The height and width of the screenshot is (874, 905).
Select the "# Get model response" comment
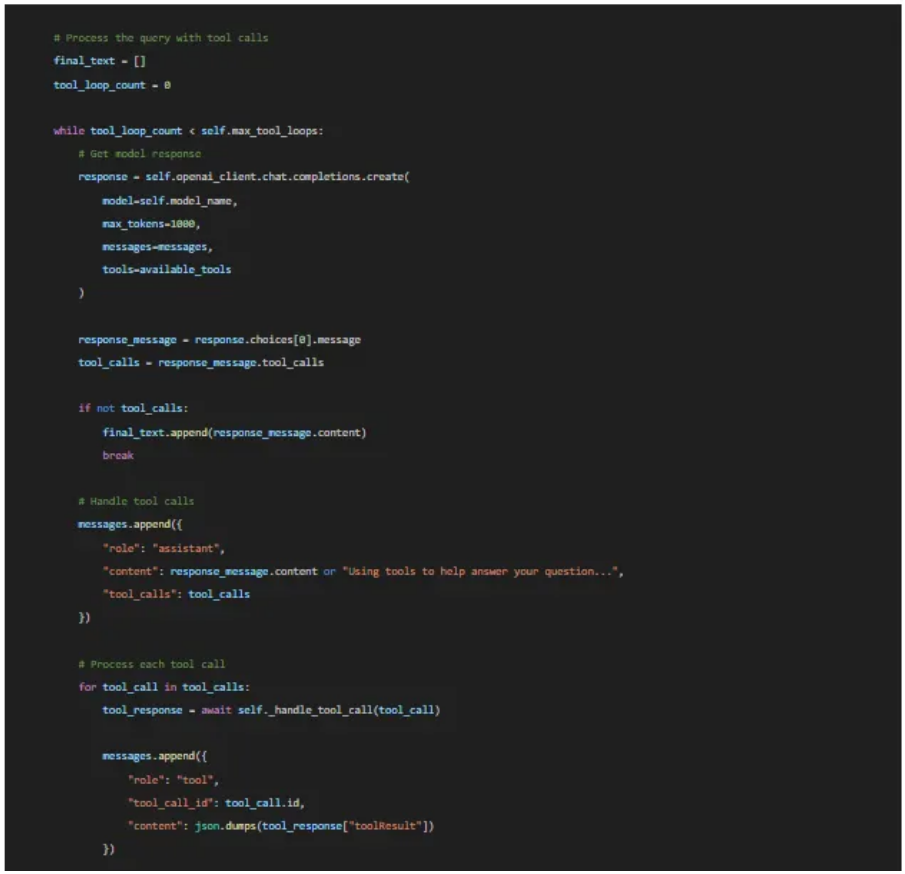pos(139,153)
